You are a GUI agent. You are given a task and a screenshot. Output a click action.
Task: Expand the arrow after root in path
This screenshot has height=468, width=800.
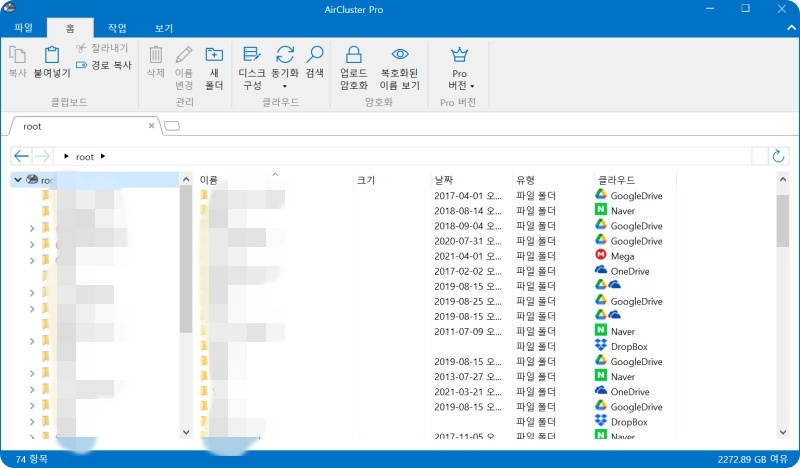[103, 156]
